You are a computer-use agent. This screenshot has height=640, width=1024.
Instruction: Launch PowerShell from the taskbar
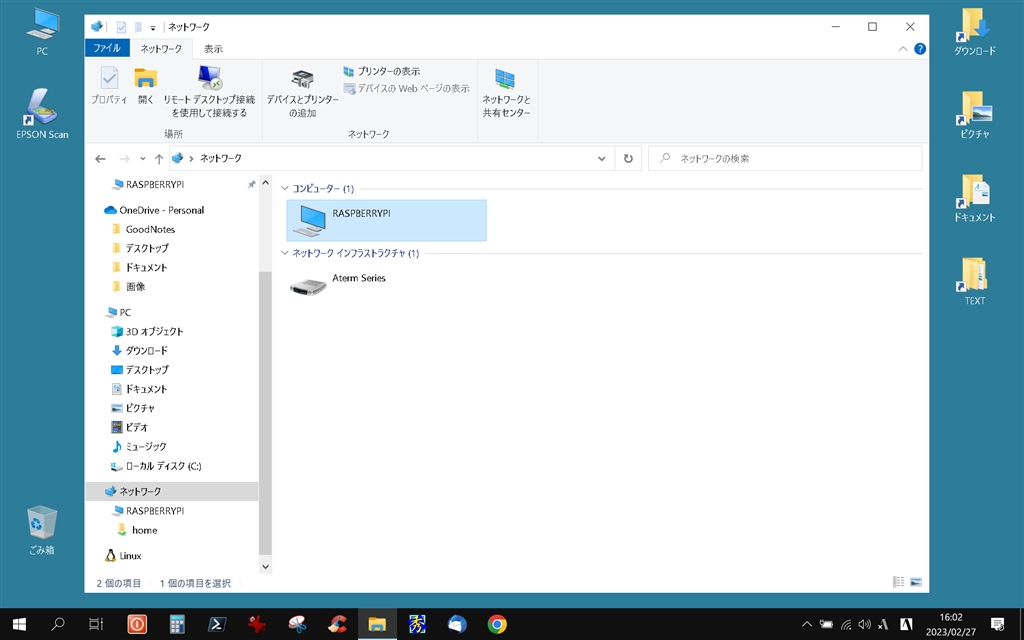[x=217, y=624]
